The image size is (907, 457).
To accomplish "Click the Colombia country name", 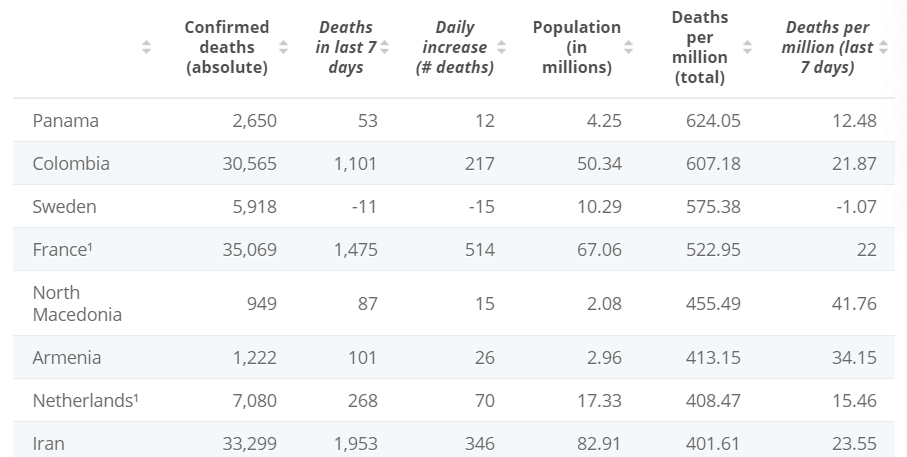I will [x=71, y=164].
